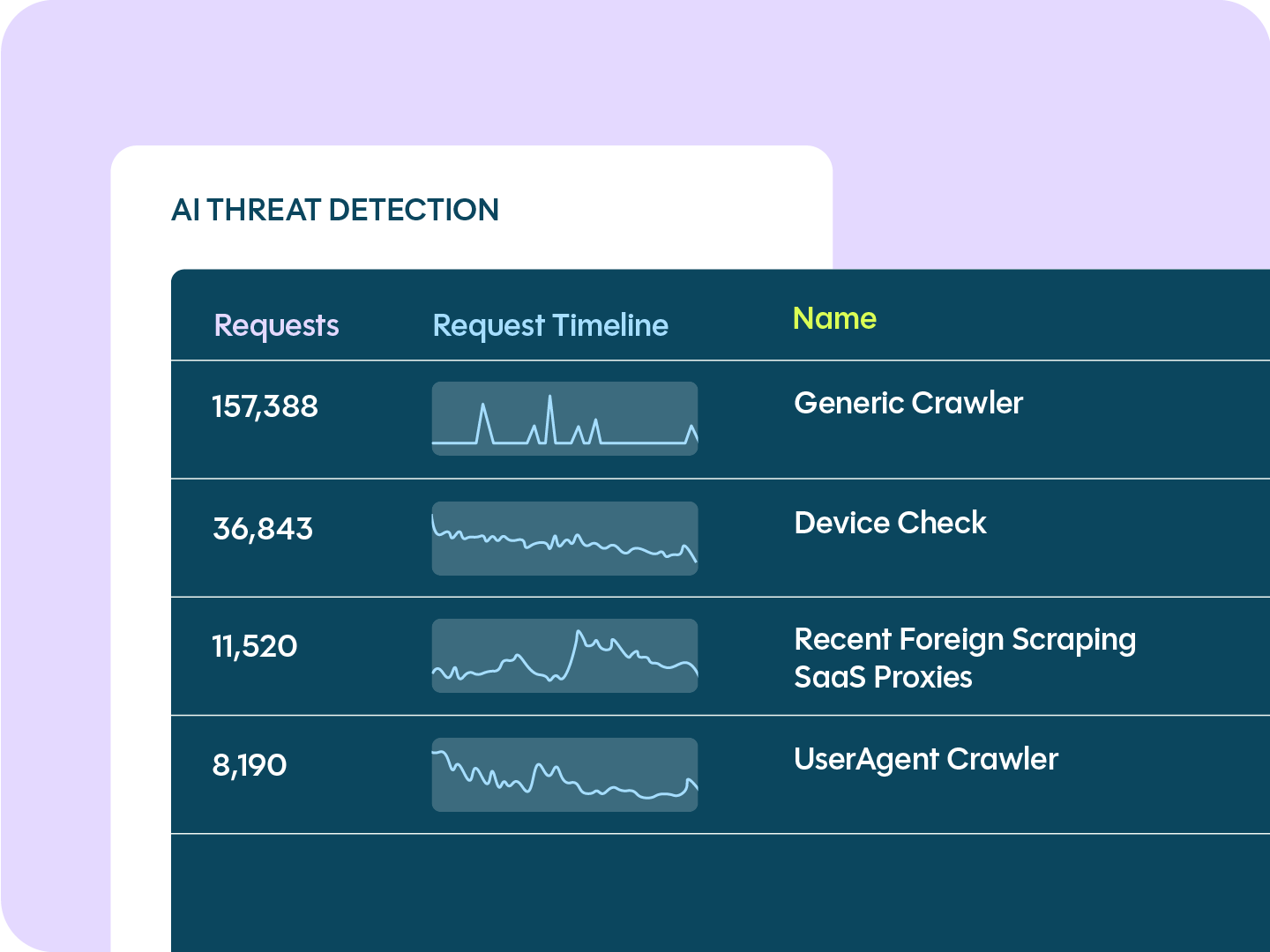Select the Generic Crawler name
This screenshot has height=952, width=1270.
tap(908, 403)
